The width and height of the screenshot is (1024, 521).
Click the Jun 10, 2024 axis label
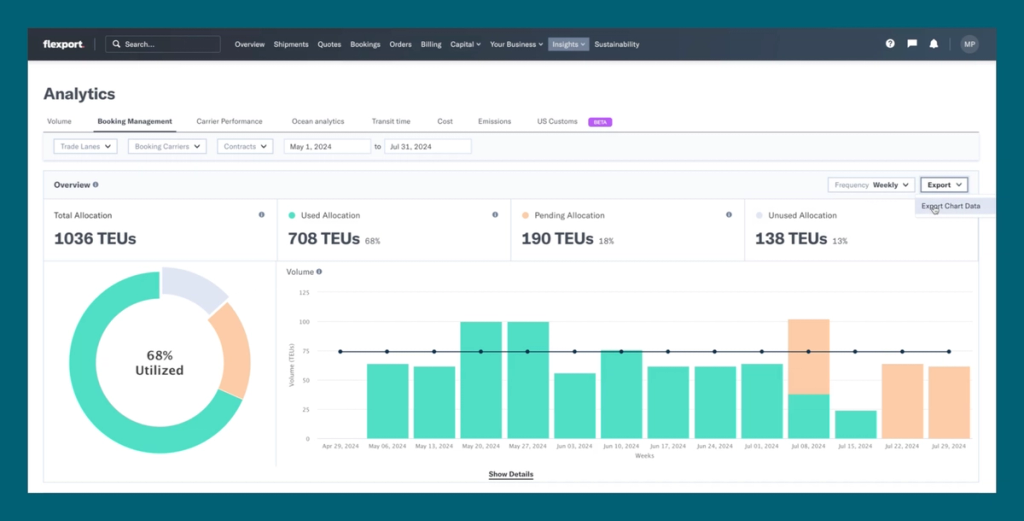coord(620,447)
